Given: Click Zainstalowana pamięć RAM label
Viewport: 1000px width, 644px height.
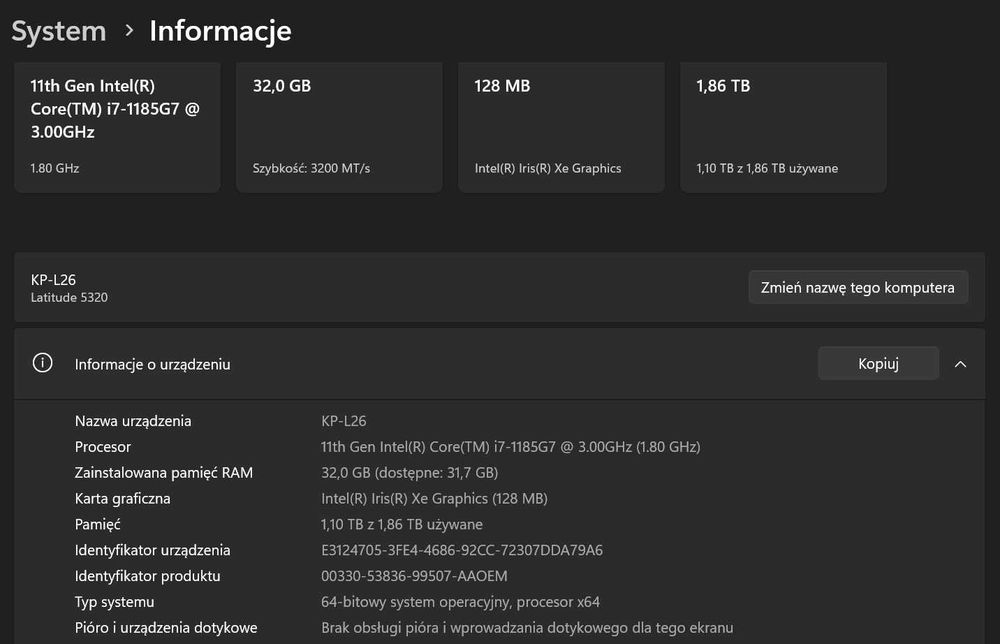Looking at the screenshot, I should 164,472.
